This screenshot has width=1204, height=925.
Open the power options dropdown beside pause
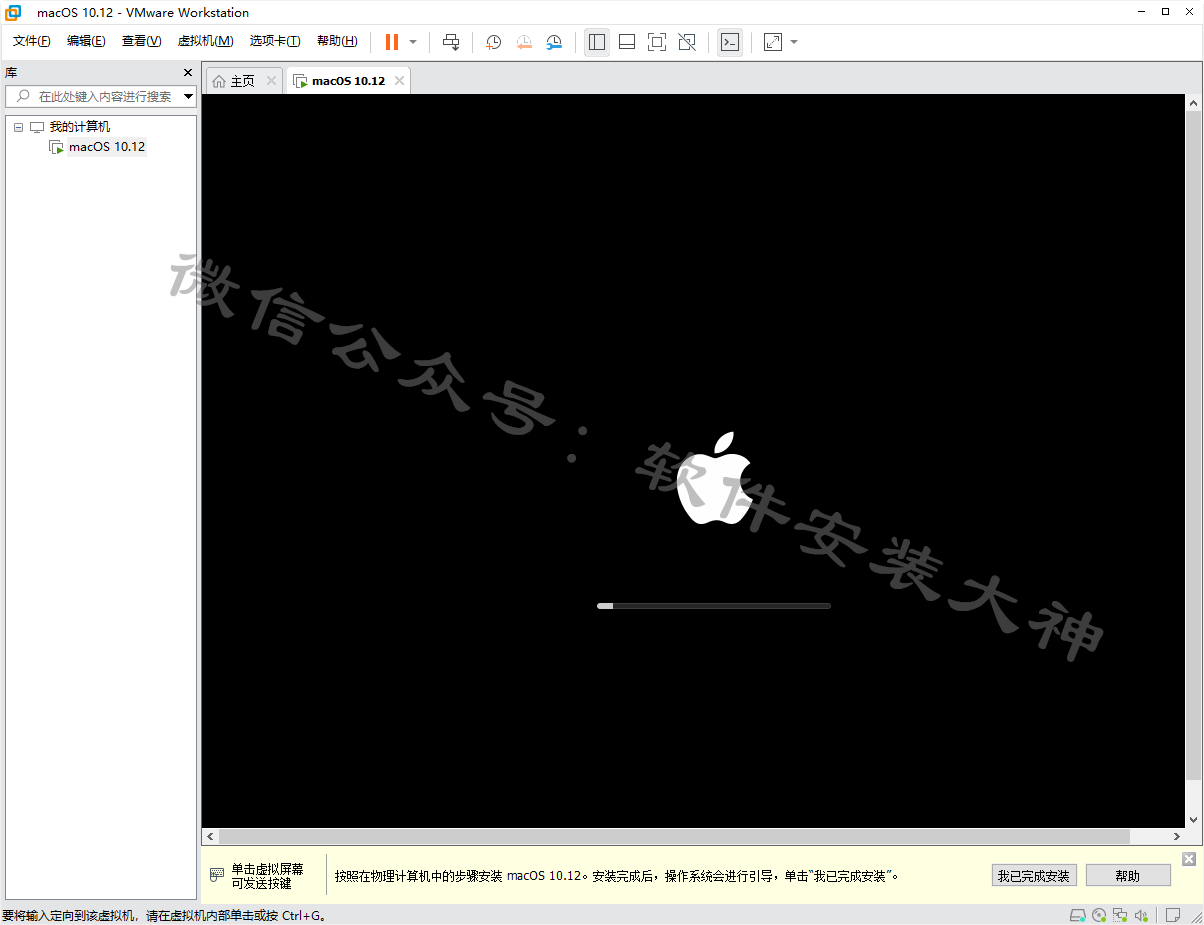(413, 42)
